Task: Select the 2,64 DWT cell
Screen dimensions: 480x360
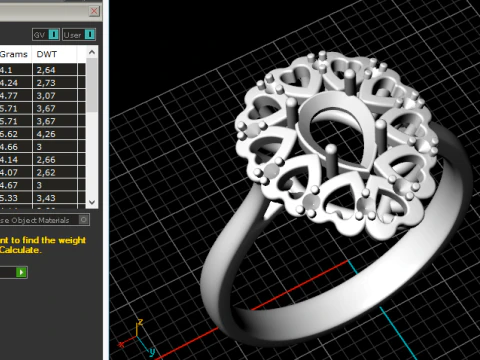Action: [55, 70]
